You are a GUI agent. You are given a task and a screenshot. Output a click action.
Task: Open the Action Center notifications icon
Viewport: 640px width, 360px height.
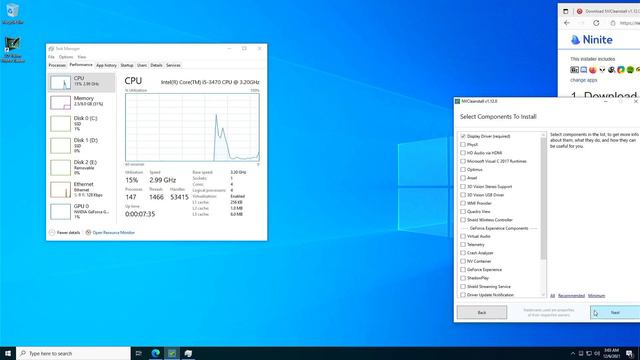[x=629, y=353]
